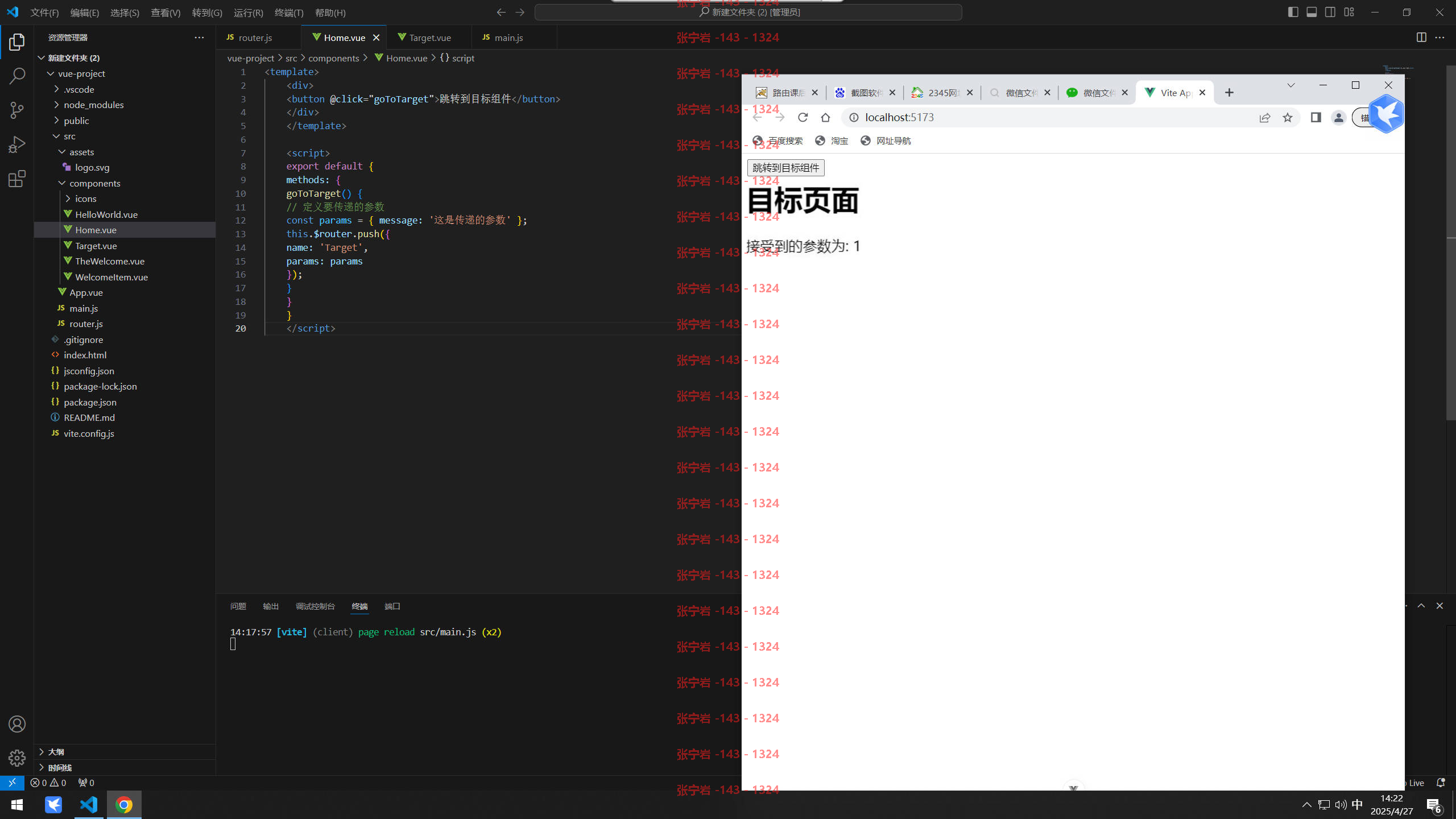Switch to Target.vue editor tab
Screen dimensions: 1456x819
pyautogui.click(x=430, y=38)
